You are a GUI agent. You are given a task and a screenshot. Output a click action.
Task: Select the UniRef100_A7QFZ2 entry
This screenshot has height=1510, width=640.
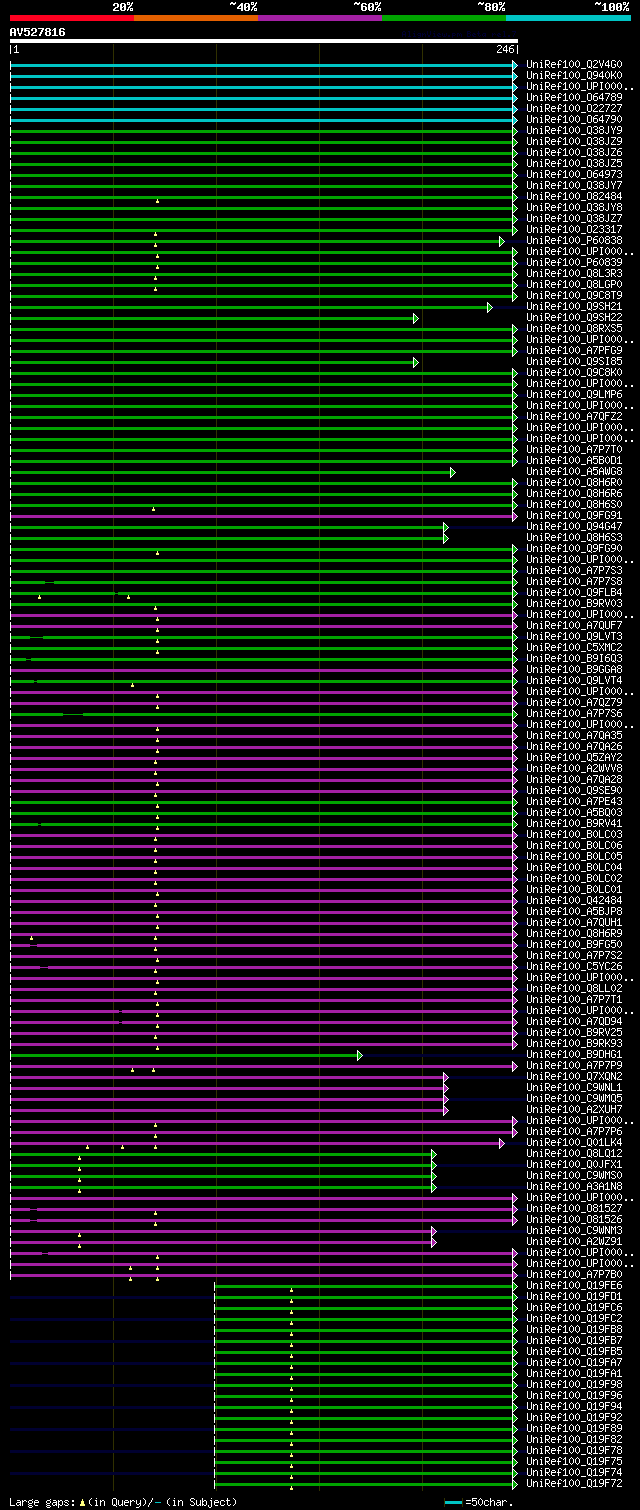coord(574,417)
